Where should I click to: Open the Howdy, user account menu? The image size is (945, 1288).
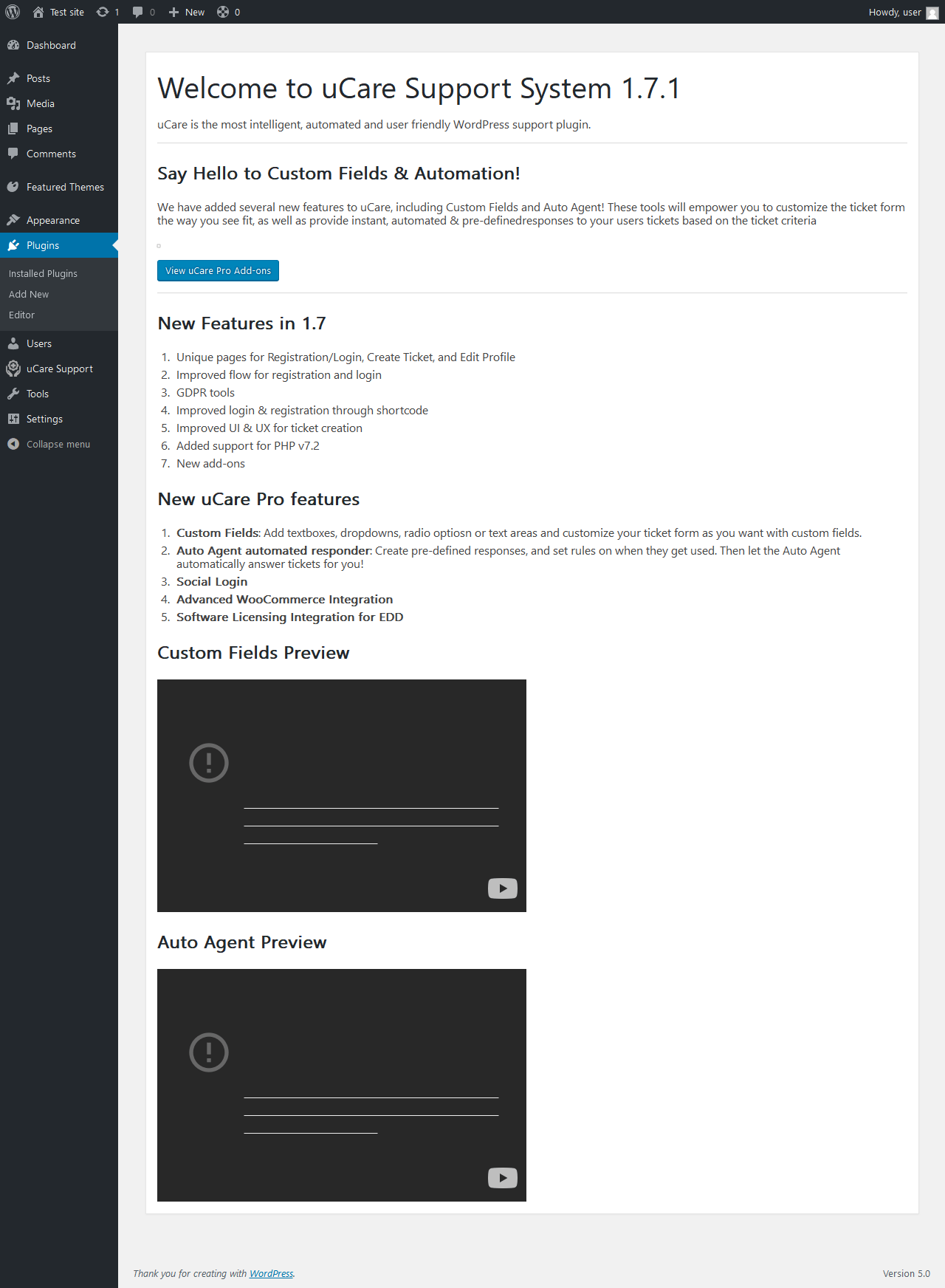tap(904, 12)
